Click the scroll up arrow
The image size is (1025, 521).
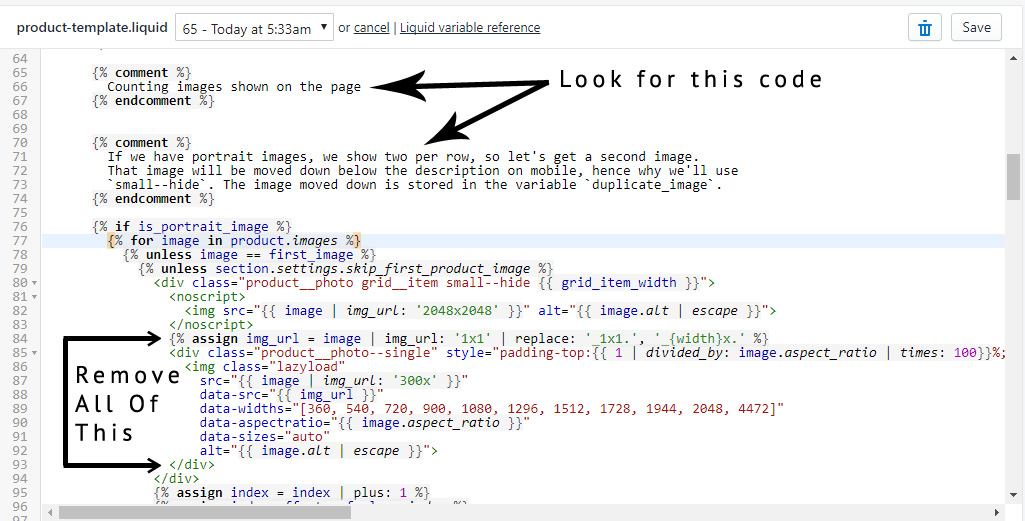click(x=1013, y=58)
